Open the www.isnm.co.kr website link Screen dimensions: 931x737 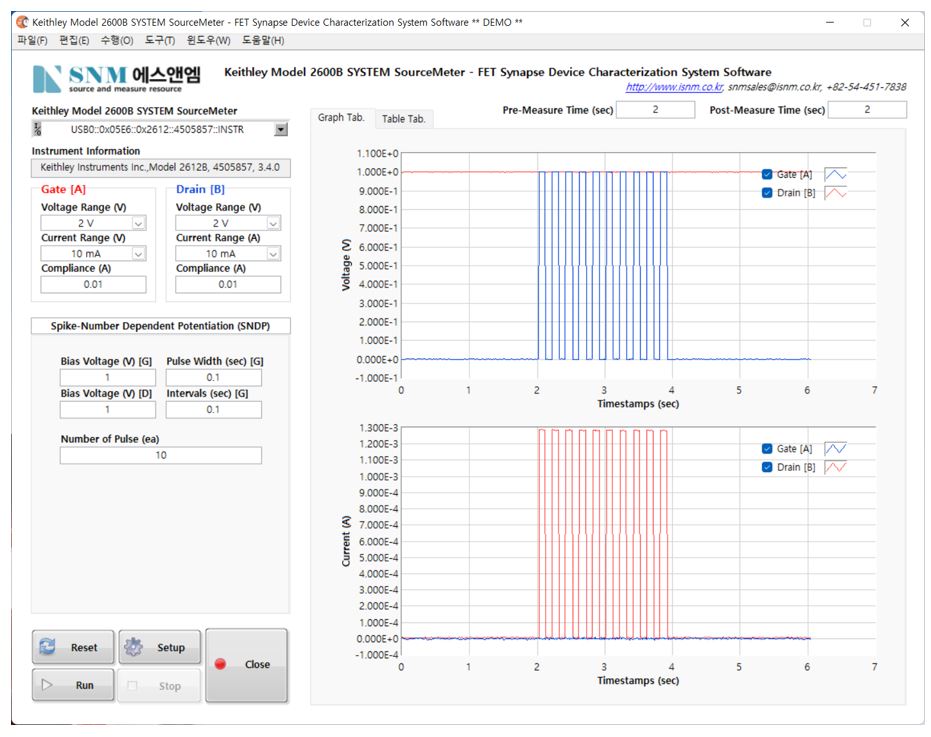tap(674, 87)
